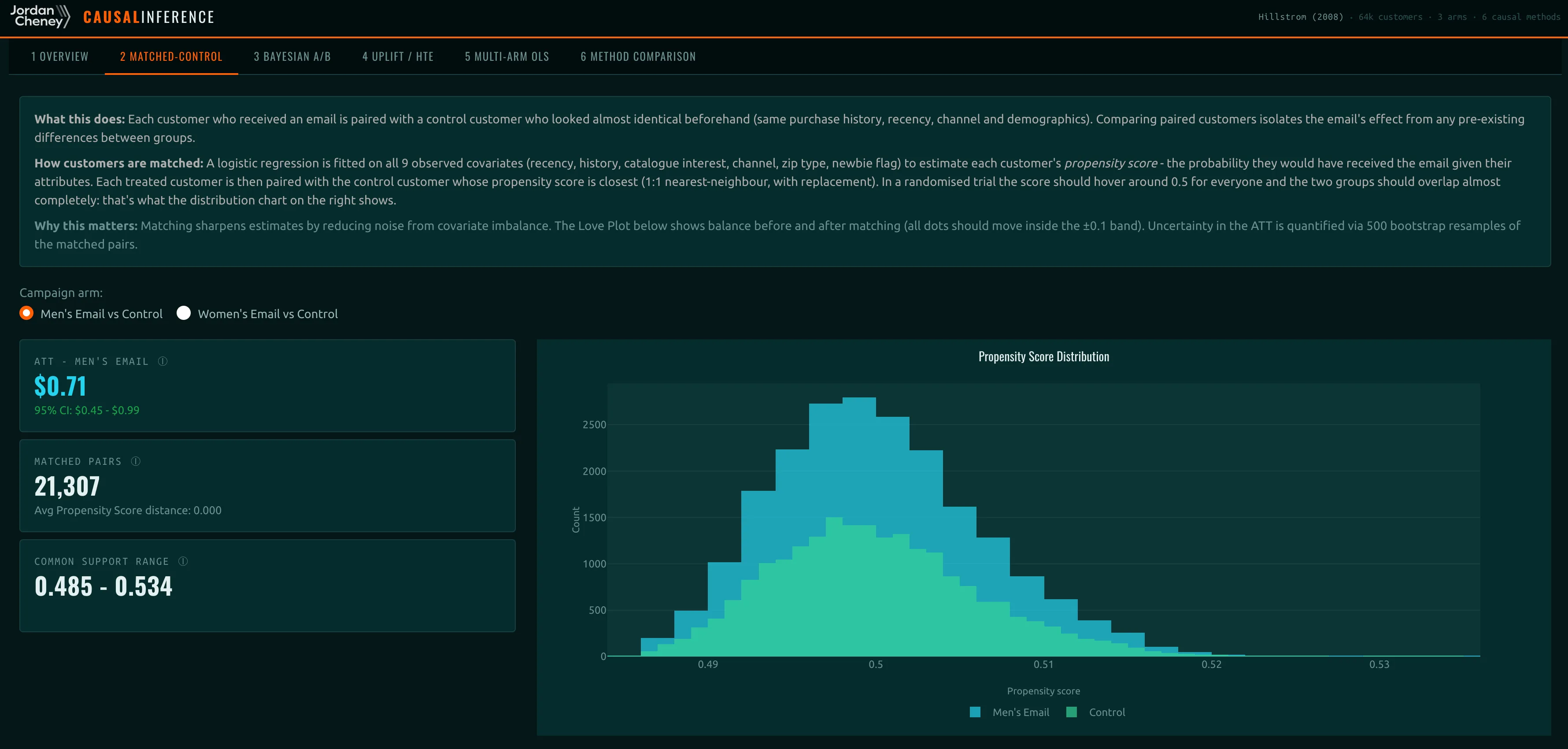Go to the 3 Bayesian A/B tab

(292, 57)
